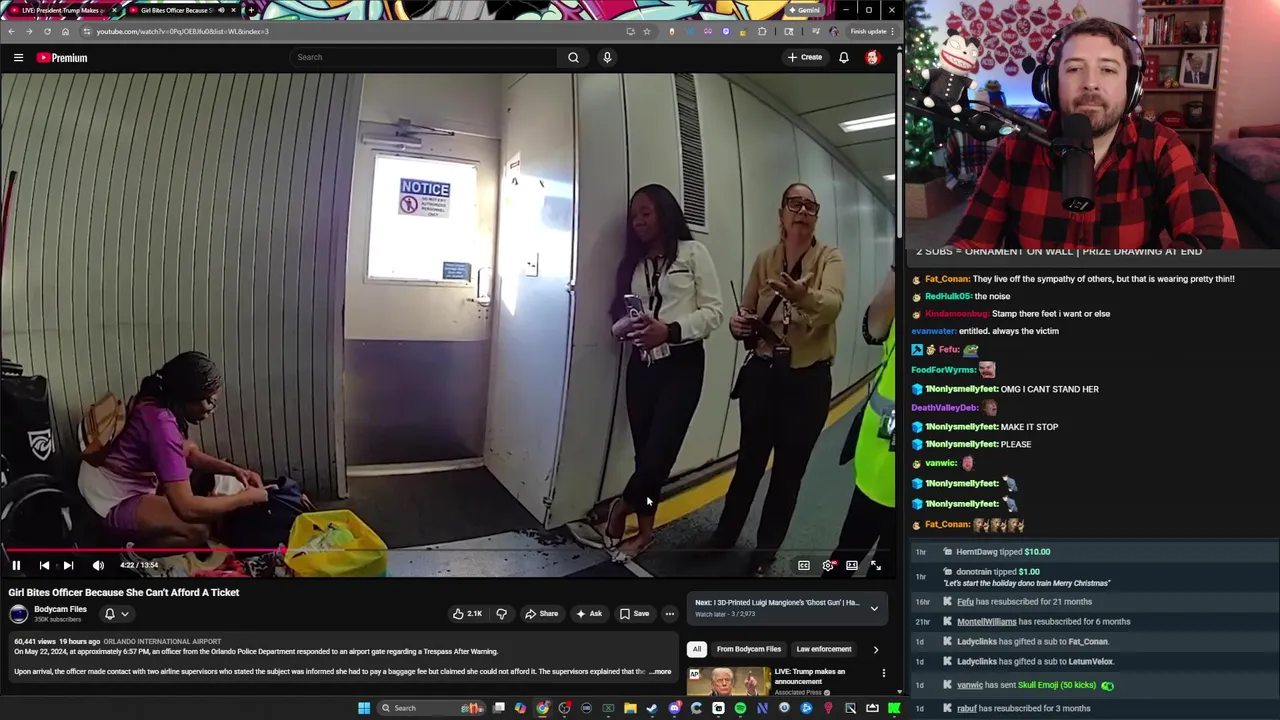Click the 4:22 / 13:54 time display

pyautogui.click(x=139, y=566)
